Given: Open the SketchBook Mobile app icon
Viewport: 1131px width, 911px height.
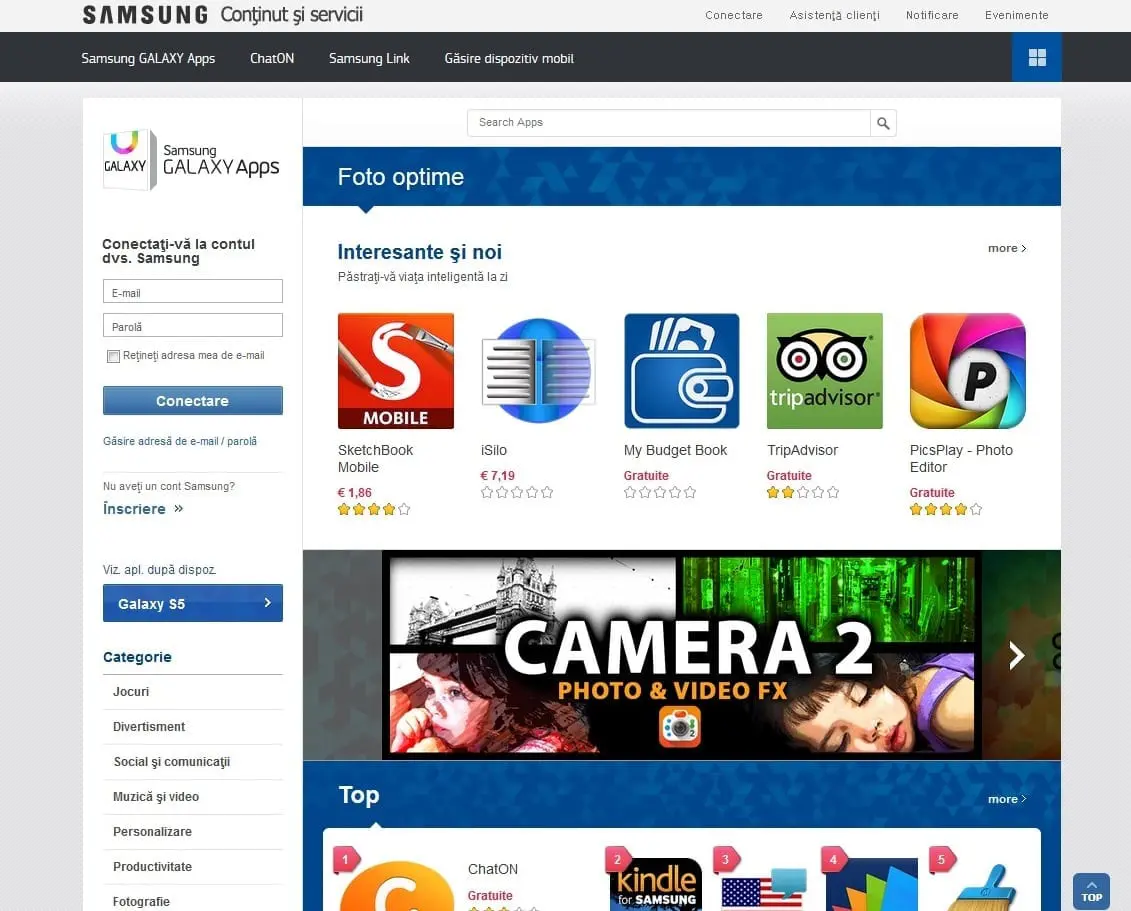Looking at the screenshot, I should pos(395,371).
